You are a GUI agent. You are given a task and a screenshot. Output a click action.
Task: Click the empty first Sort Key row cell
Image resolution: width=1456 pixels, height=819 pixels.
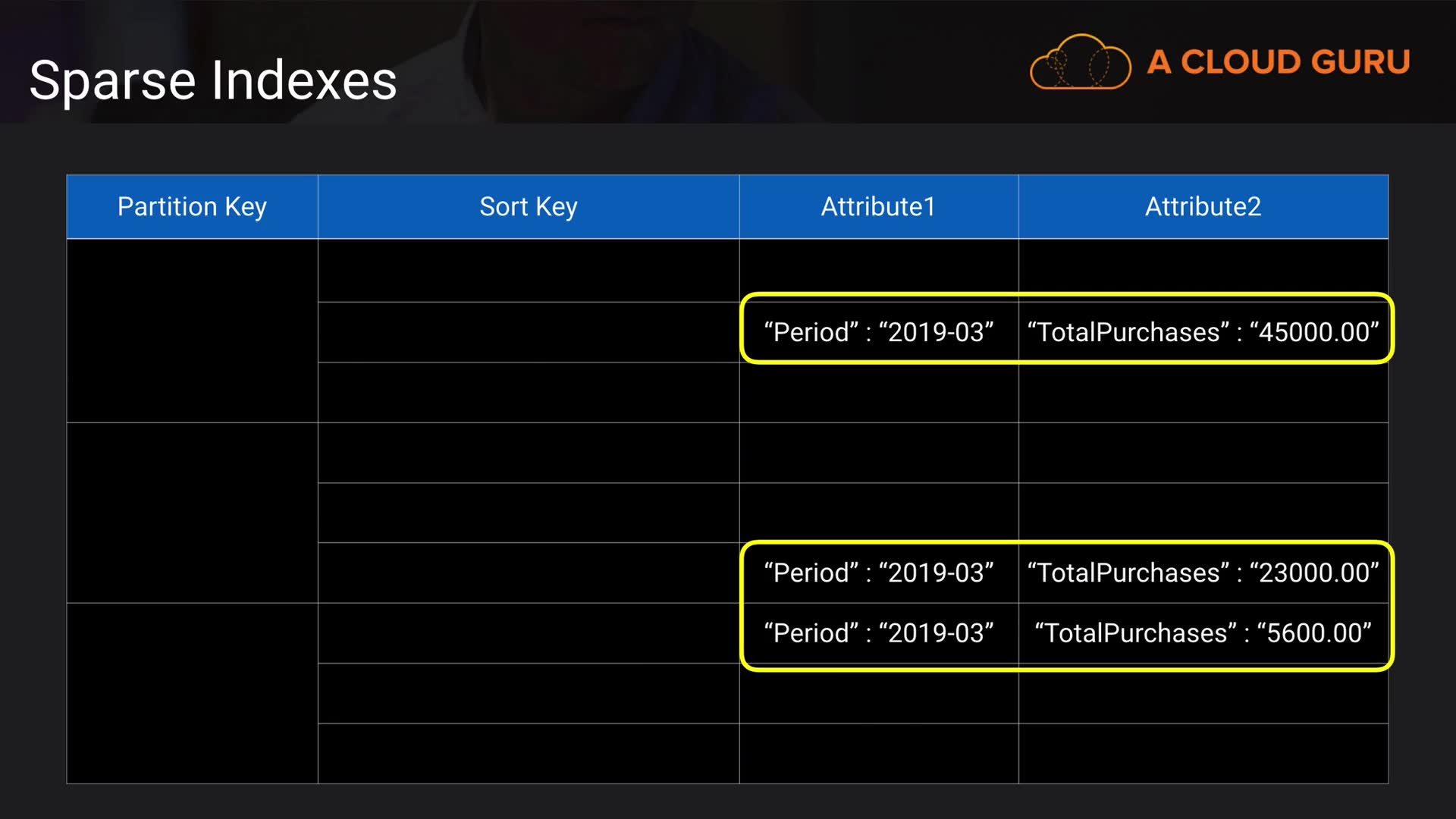(528, 271)
